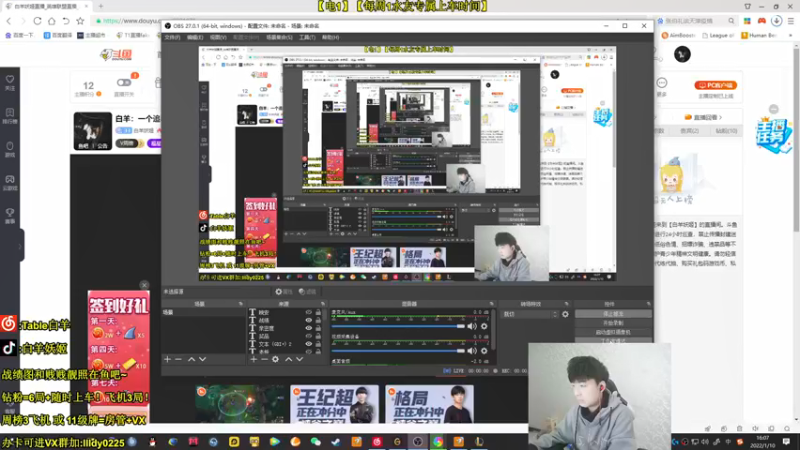800x450 pixels.
Task: Open OBS 编辑(E) menu
Action: [195, 37]
